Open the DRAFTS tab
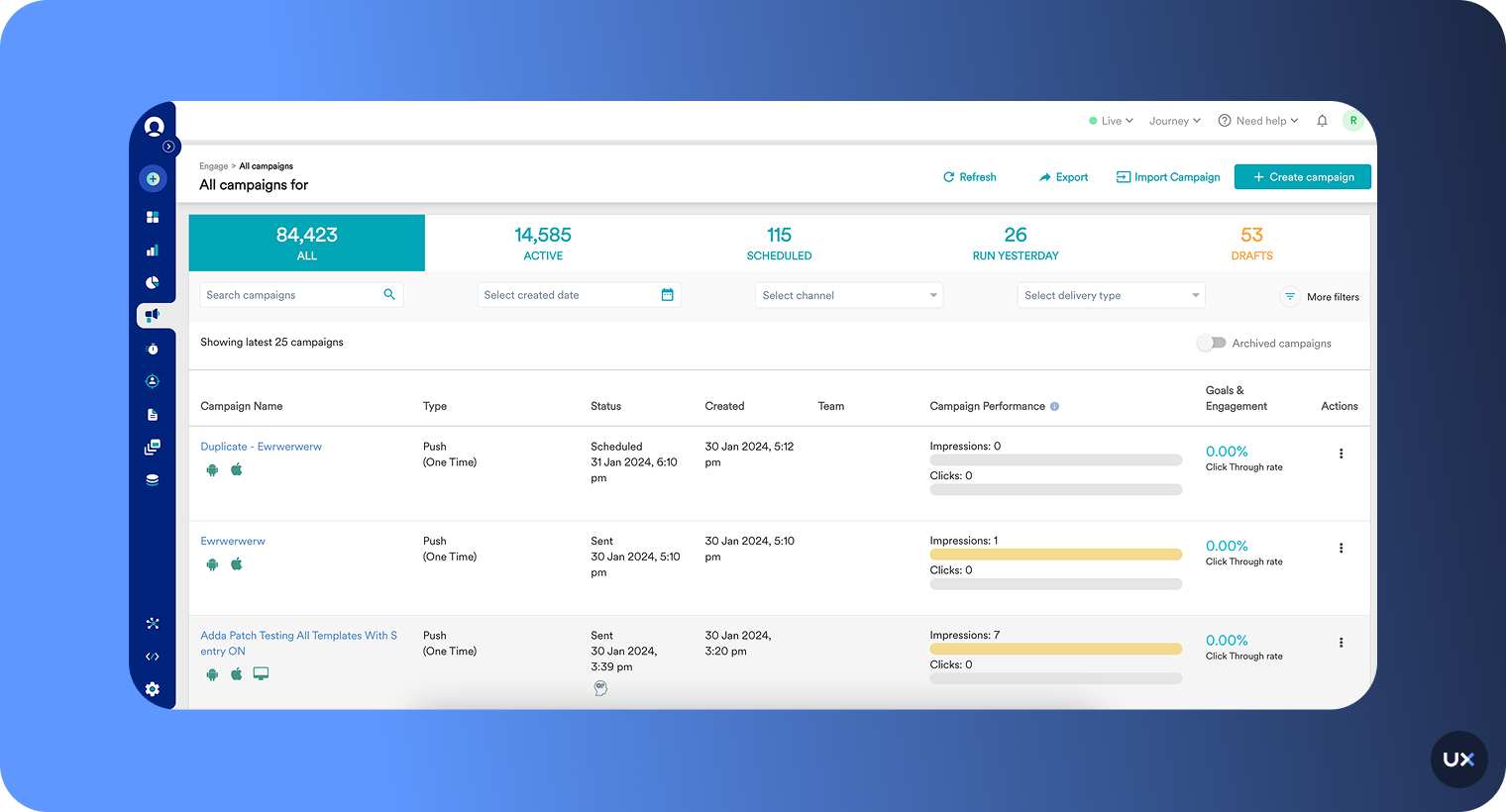This screenshot has height=812, width=1506. coord(1251,243)
